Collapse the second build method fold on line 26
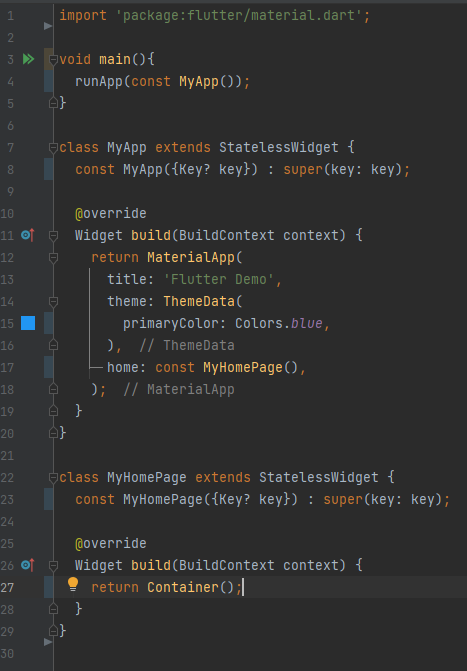 pos(53,566)
